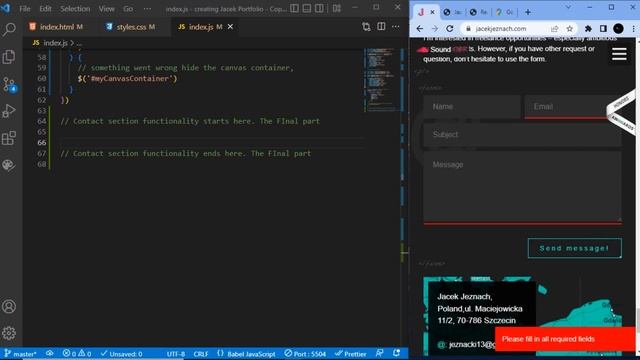Open the Chrome profile avatar
The image size is (640, 360).
[618, 29]
